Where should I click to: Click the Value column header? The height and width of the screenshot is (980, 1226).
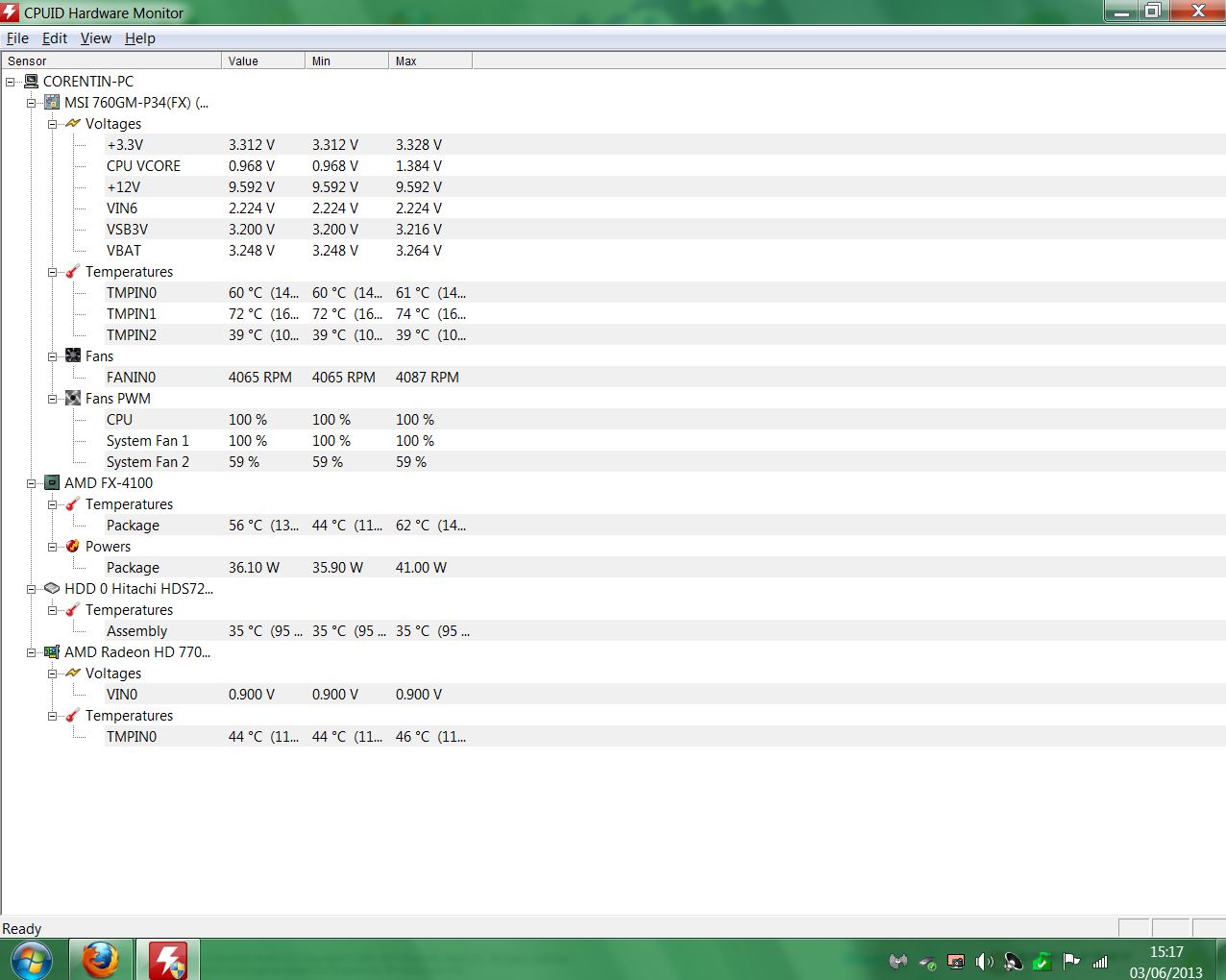263,61
